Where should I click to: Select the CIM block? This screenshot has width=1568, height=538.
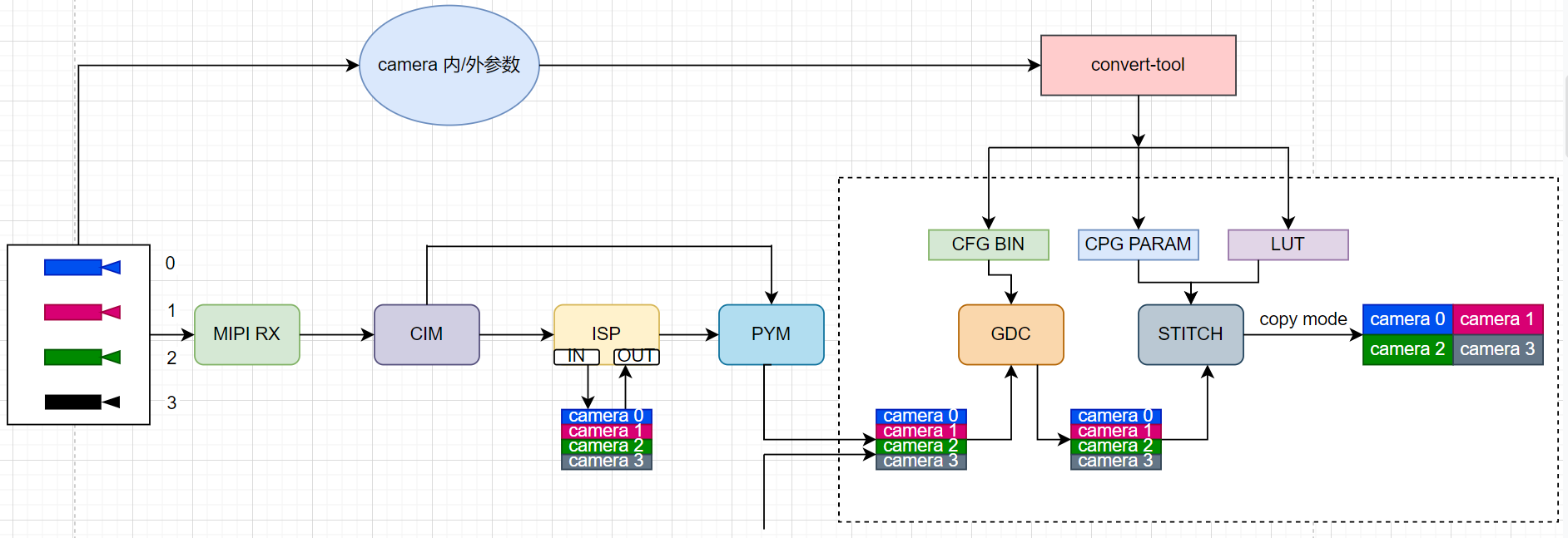[426, 334]
